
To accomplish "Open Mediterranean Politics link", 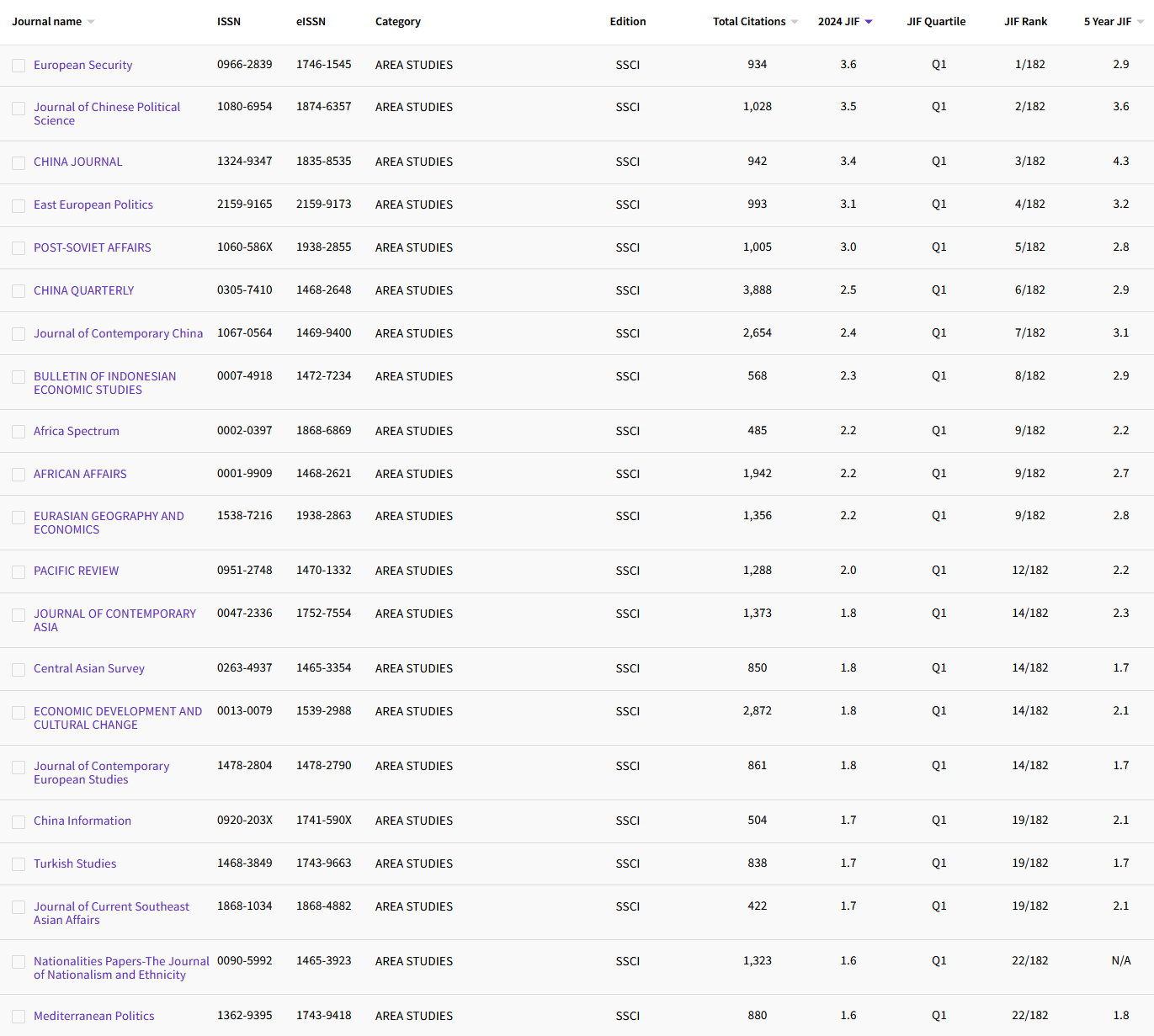I will tap(94, 1016).
